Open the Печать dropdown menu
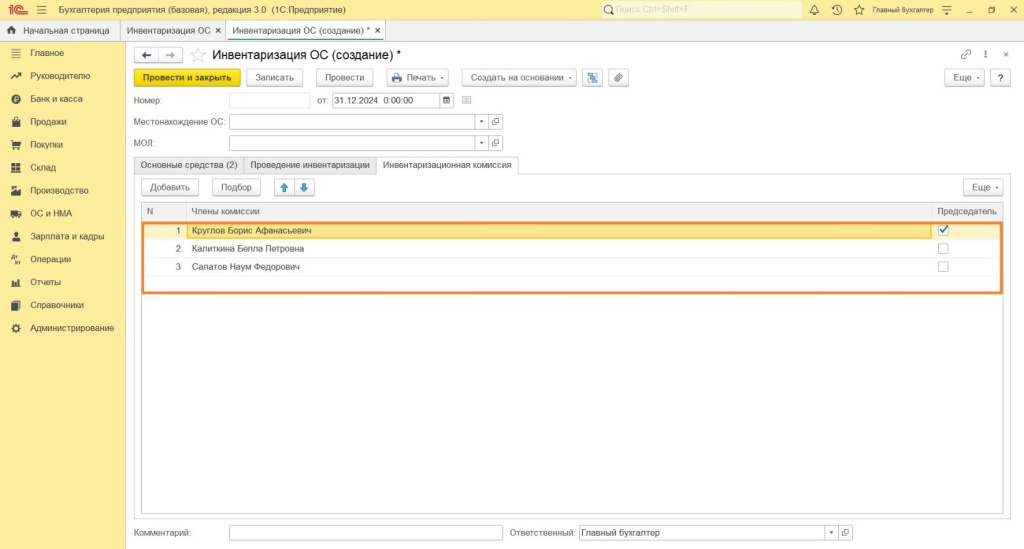Image resolution: width=1024 pixels, height=549 pixels. click(417, 78)
